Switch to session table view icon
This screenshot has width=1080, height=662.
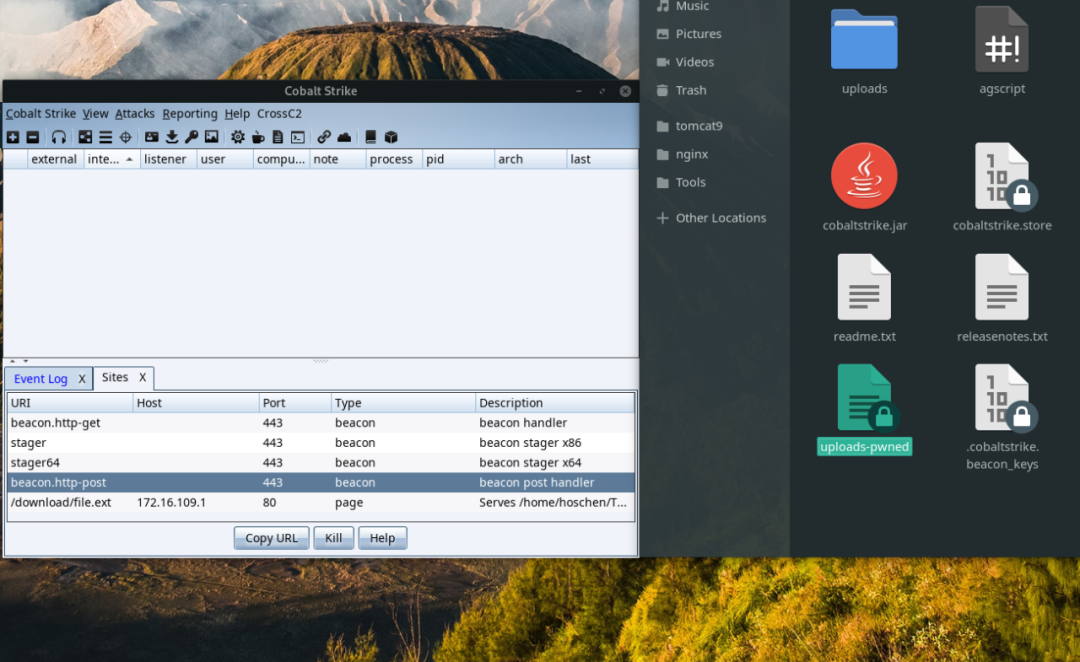click(105, 137)
